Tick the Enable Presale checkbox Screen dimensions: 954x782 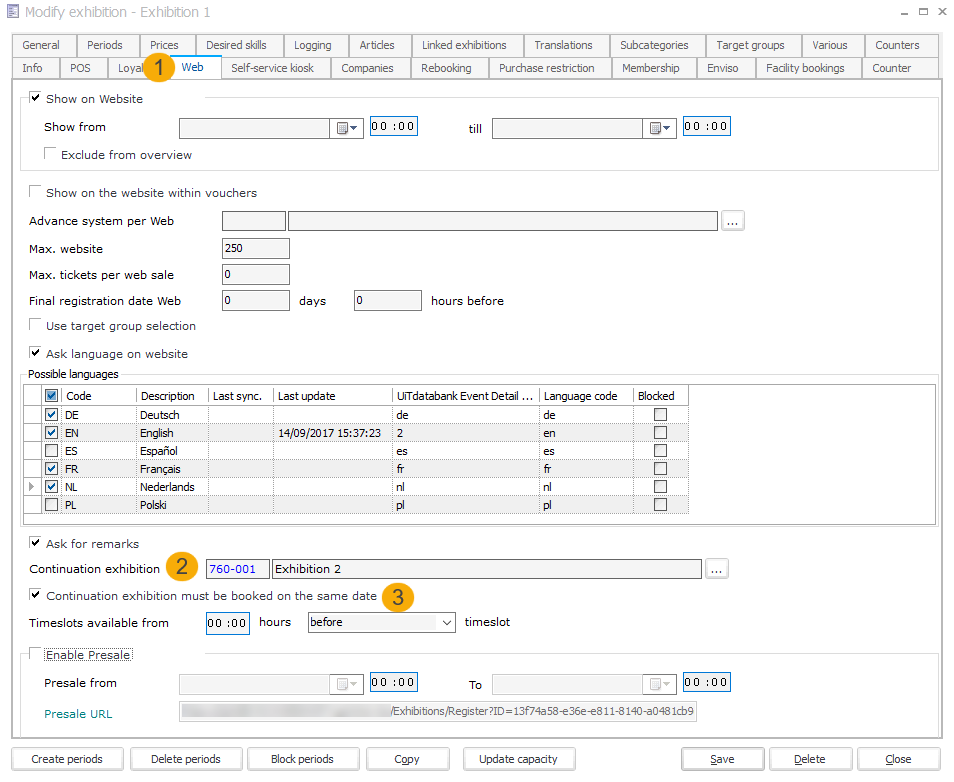36,655
